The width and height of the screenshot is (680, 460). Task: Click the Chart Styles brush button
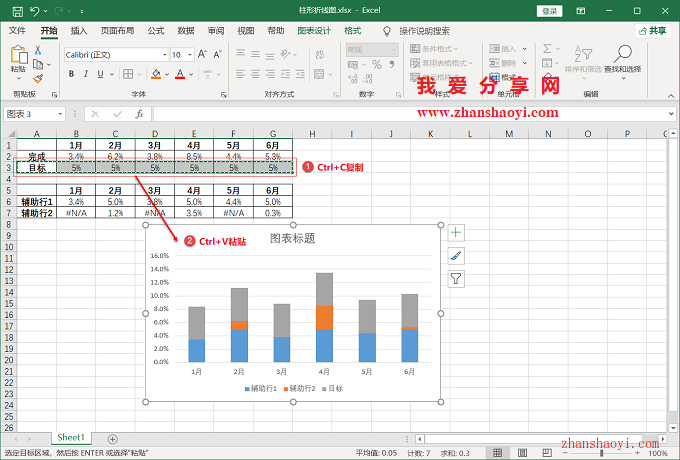click(x=456, y=256)
